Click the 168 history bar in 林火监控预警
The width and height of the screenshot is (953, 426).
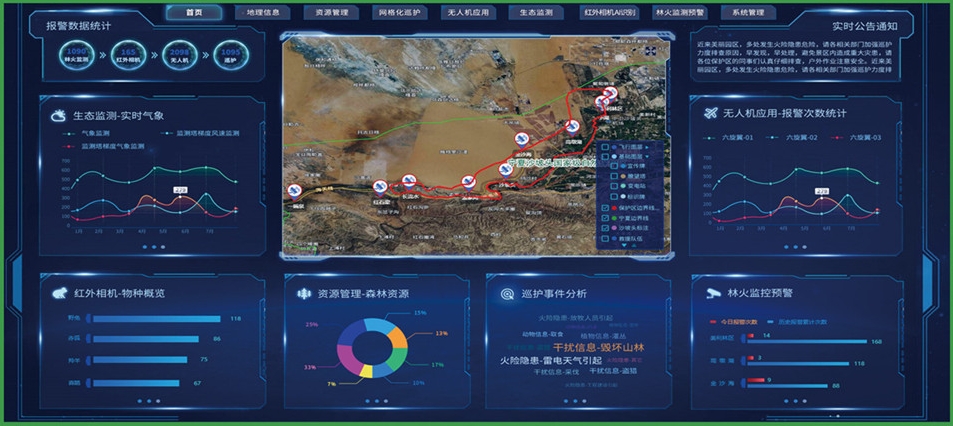807,342
